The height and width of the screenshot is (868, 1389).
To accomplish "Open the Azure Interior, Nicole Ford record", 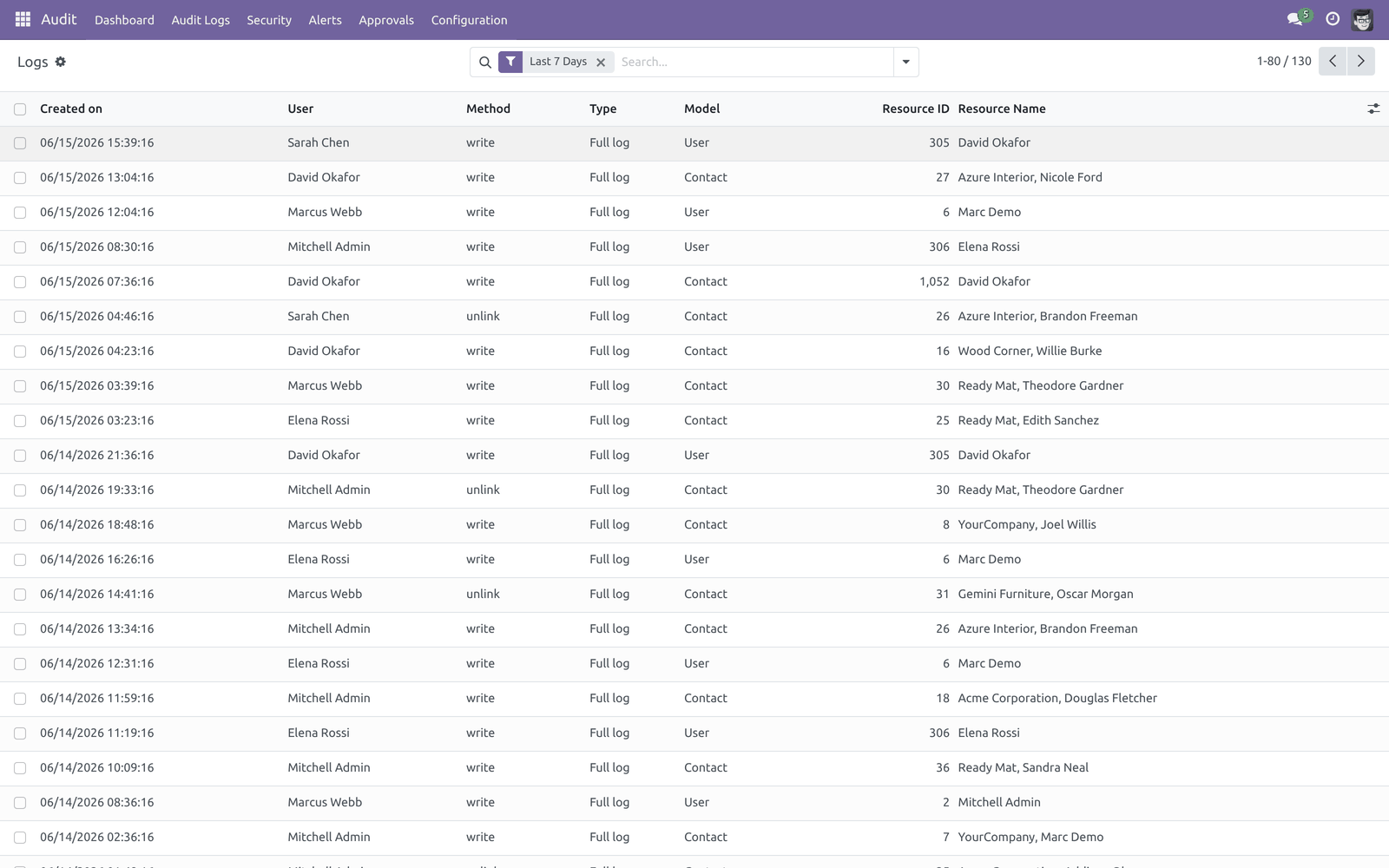I will tap(1030, 177).
